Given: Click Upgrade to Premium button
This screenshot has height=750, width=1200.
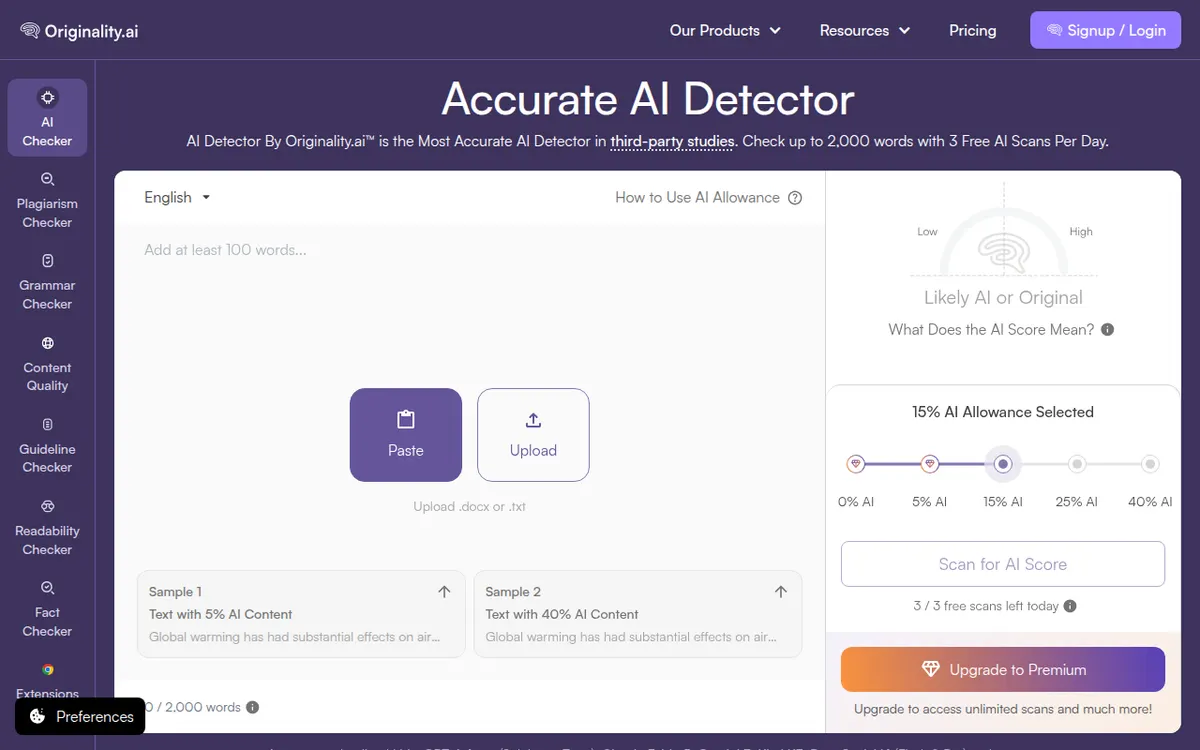Looking at the screenshot, I should click(x=1003, y=670).
